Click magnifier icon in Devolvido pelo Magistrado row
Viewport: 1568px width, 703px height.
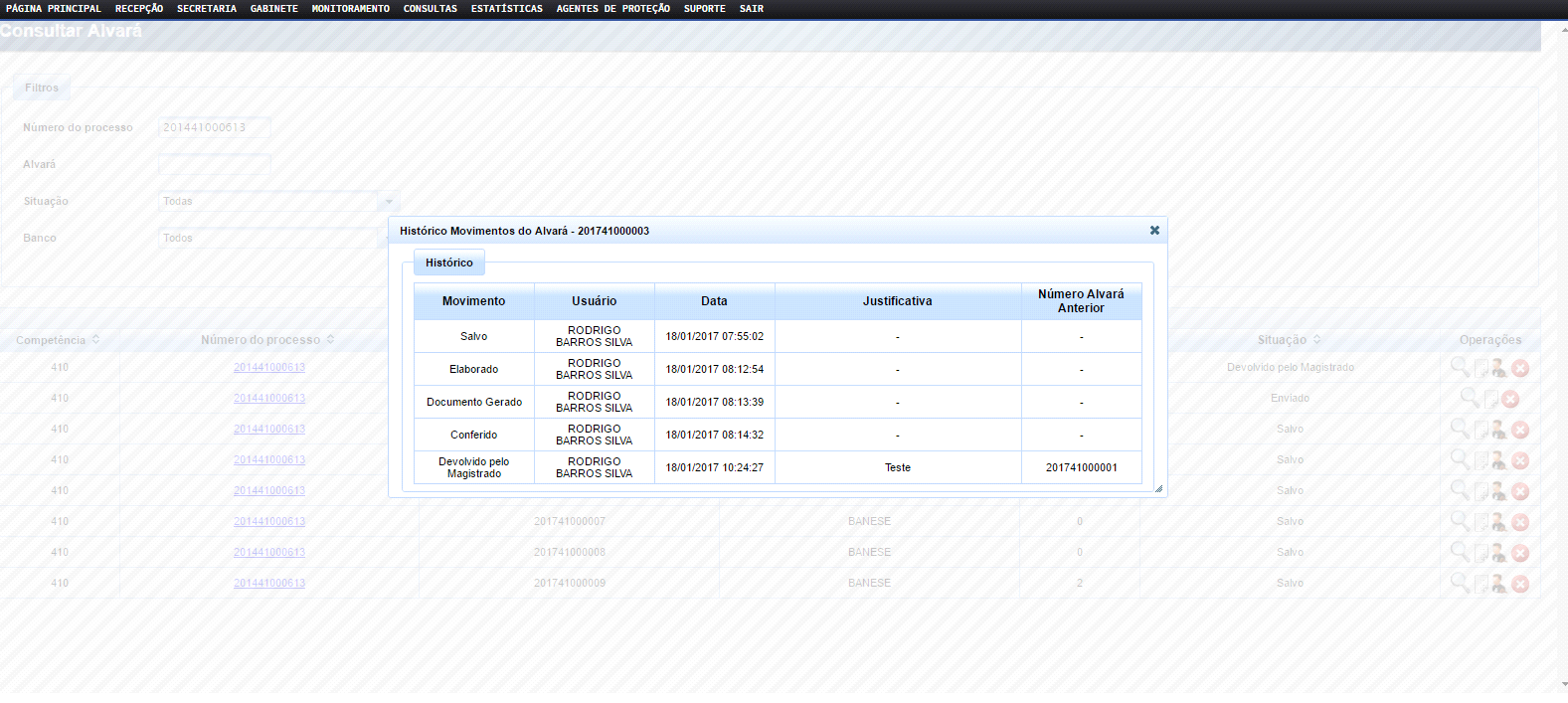click(x=1460, y=367)
